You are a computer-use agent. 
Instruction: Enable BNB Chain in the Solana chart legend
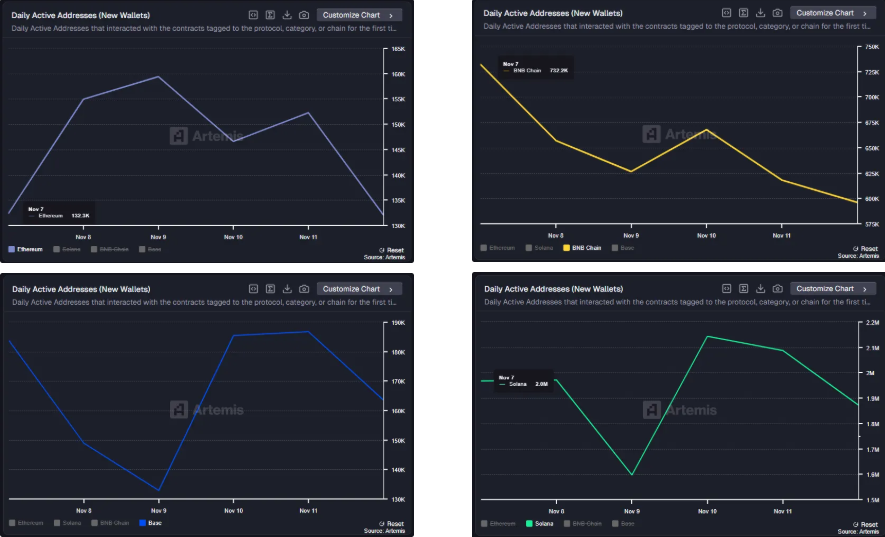point(582,523)
